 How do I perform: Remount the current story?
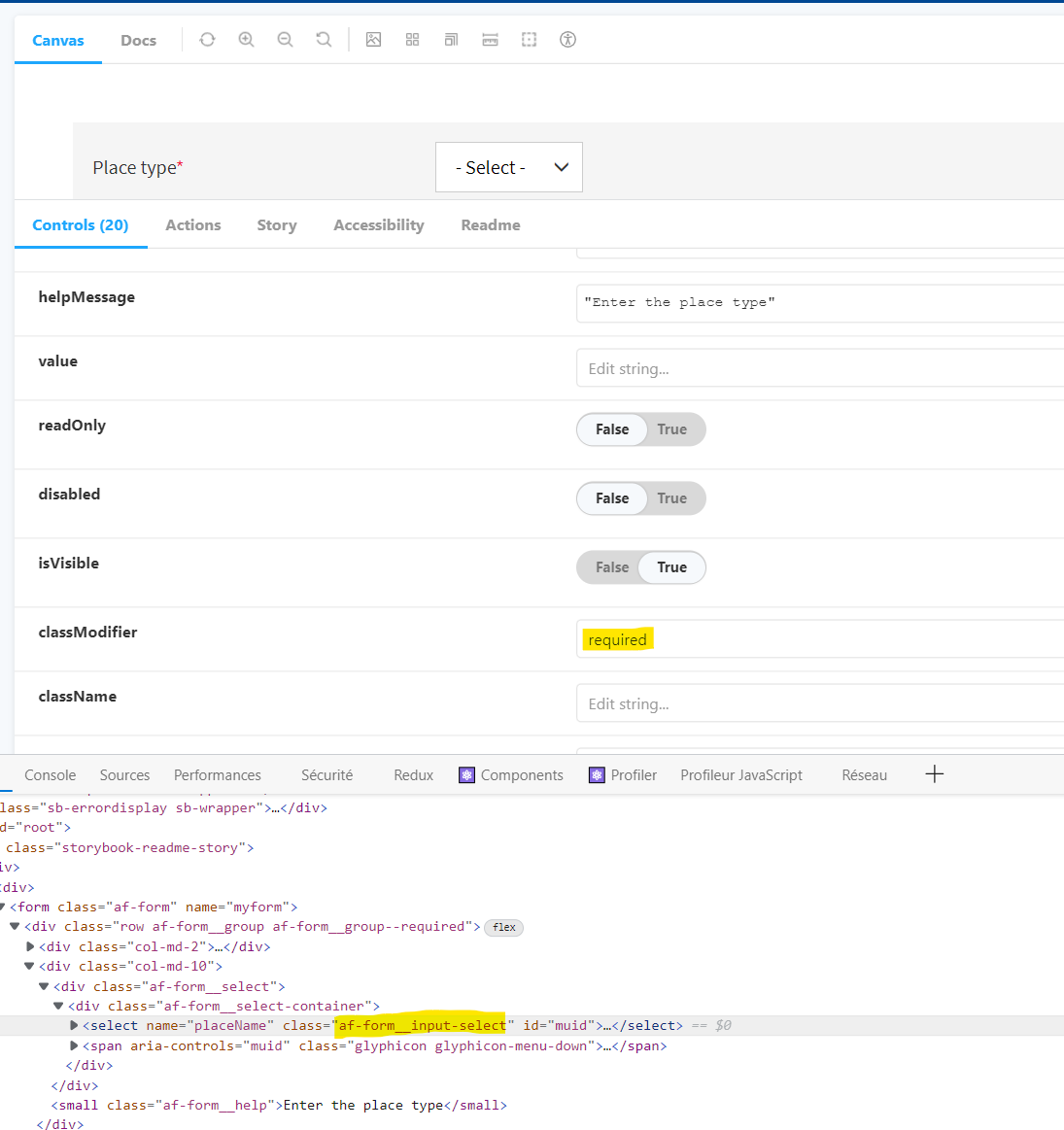pos(207,39)
